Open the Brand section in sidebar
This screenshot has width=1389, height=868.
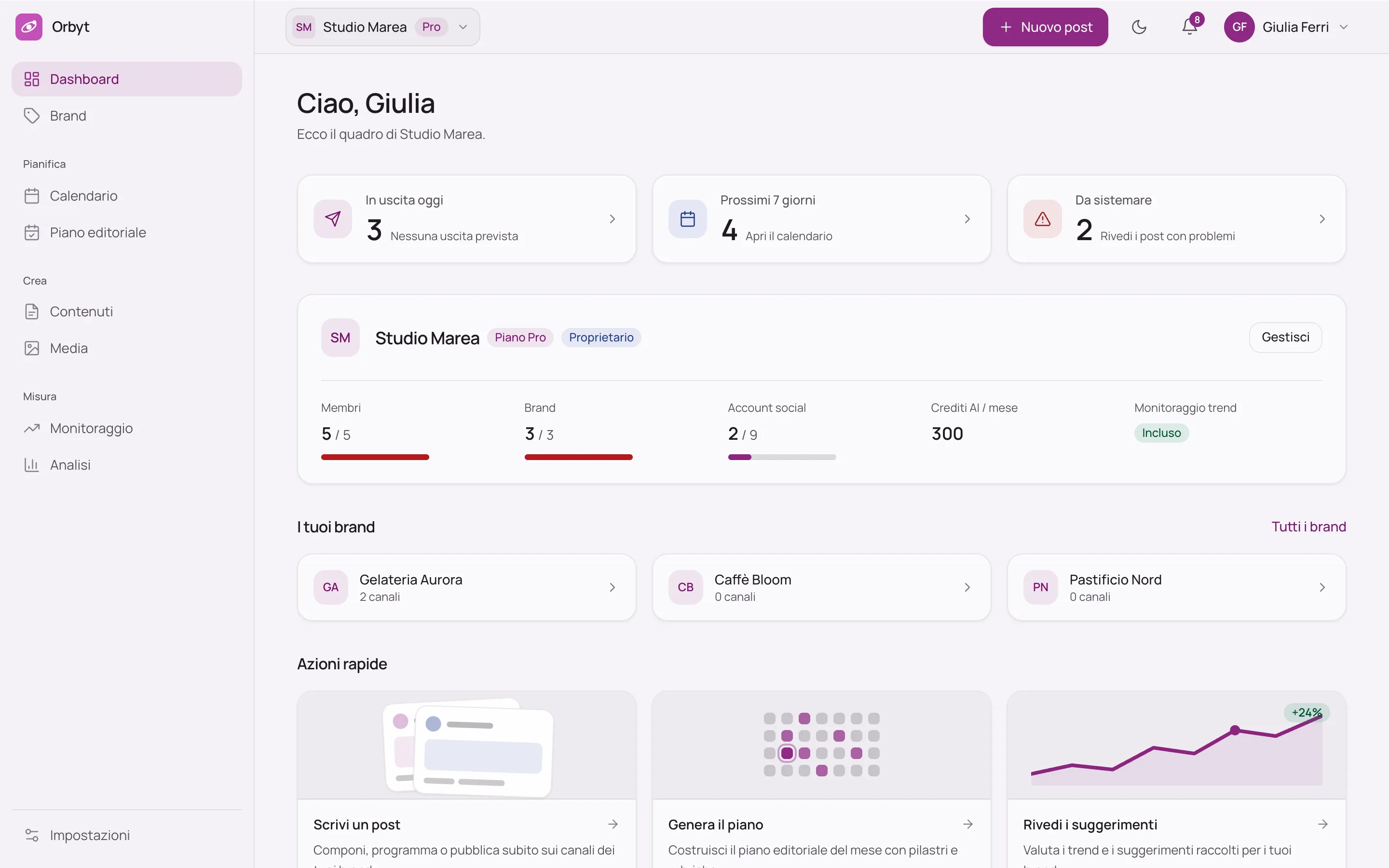[x=126, y=116]
